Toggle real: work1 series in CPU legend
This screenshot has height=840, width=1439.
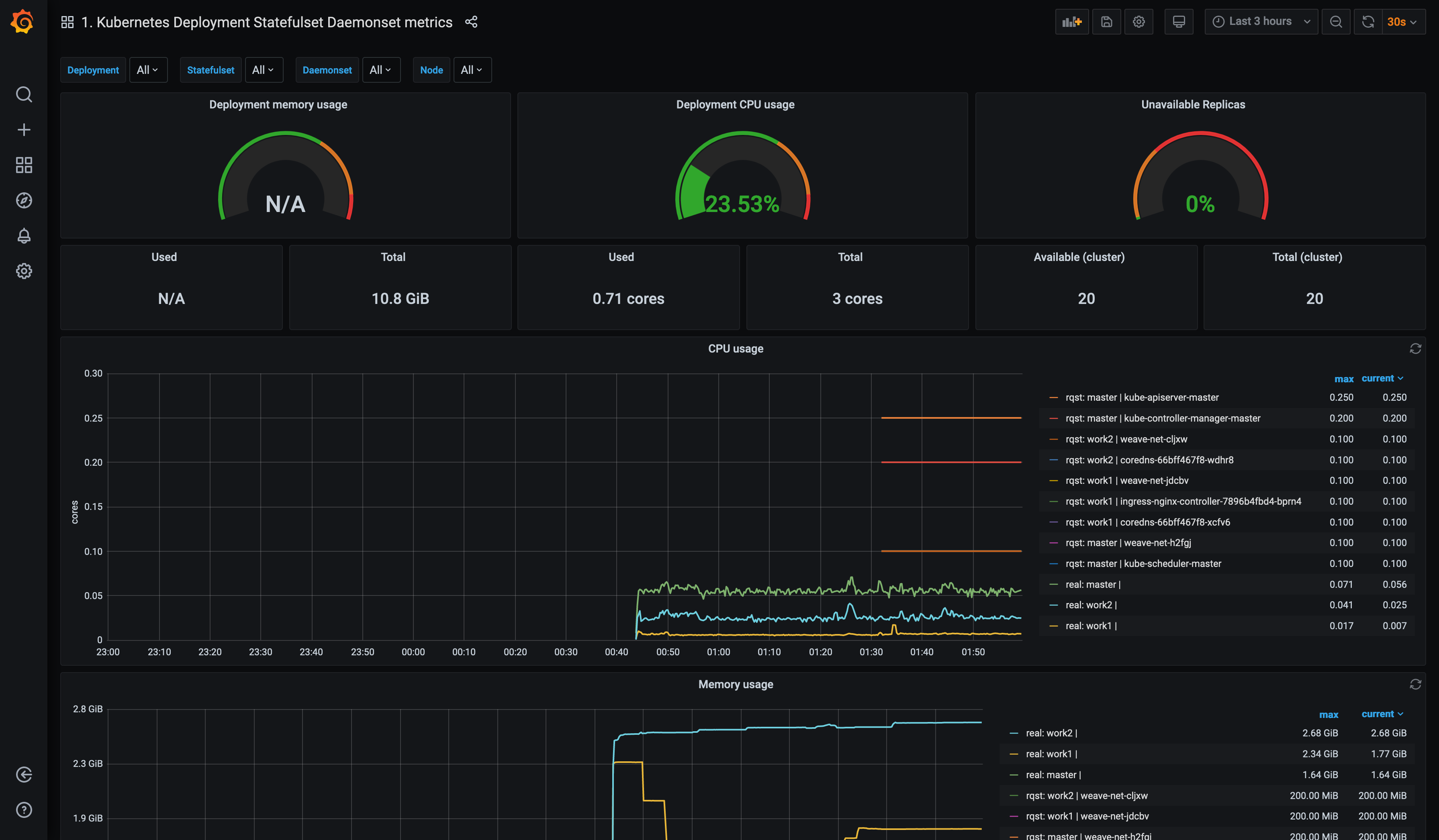(x=1091, y=626)
